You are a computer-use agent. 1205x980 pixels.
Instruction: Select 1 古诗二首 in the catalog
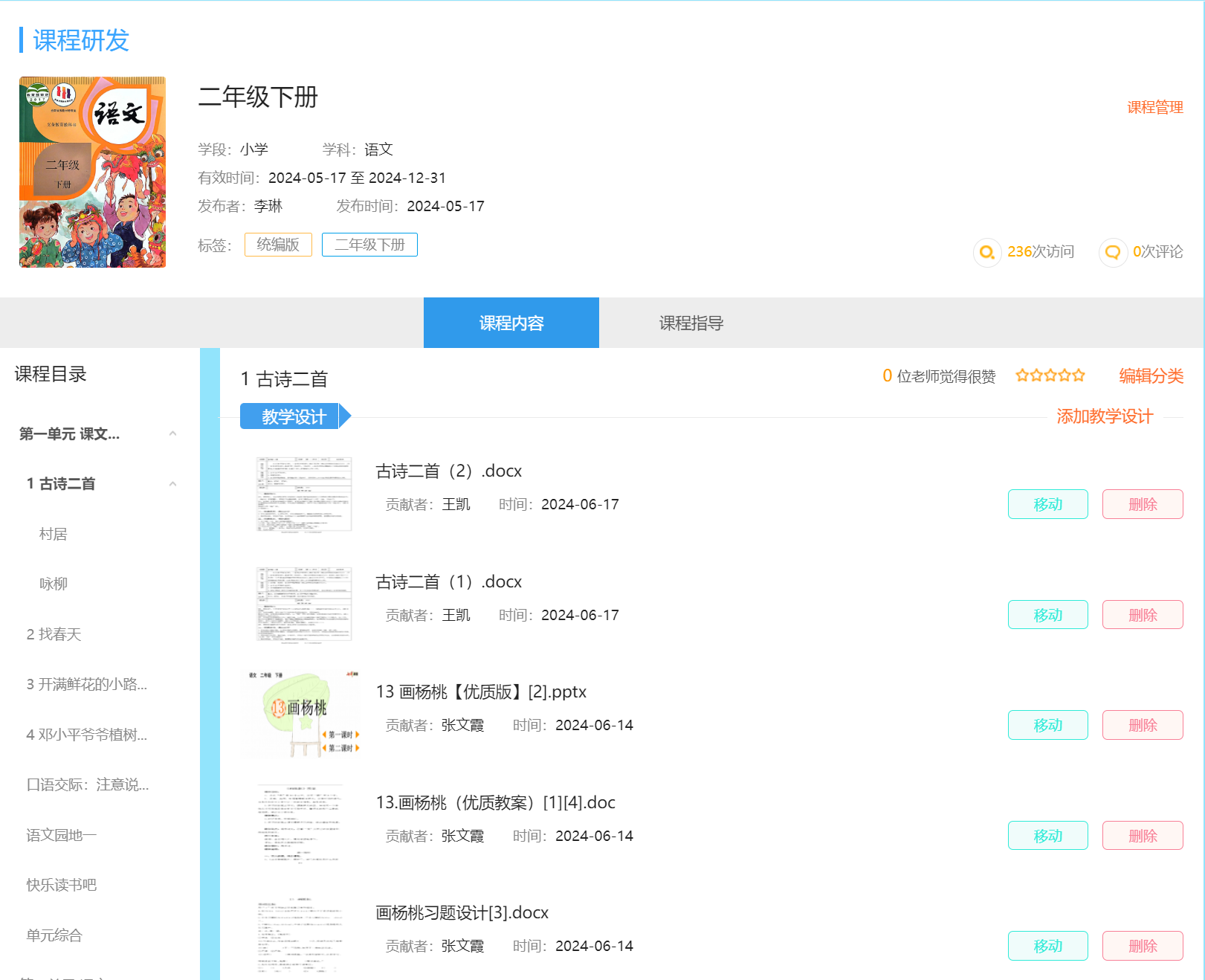click(x=61, y=484)
